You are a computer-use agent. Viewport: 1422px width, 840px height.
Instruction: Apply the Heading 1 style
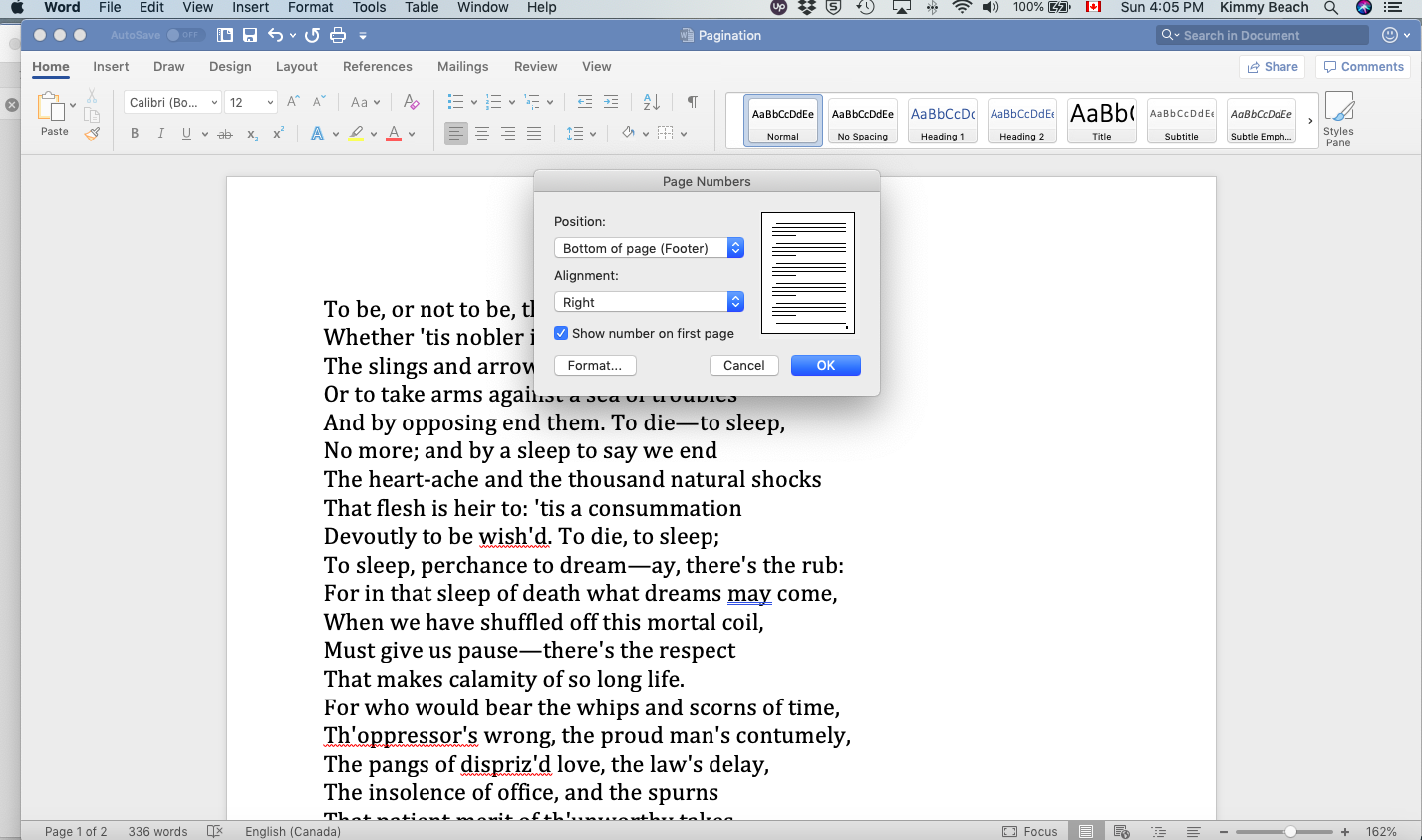[x=943, y=121]
